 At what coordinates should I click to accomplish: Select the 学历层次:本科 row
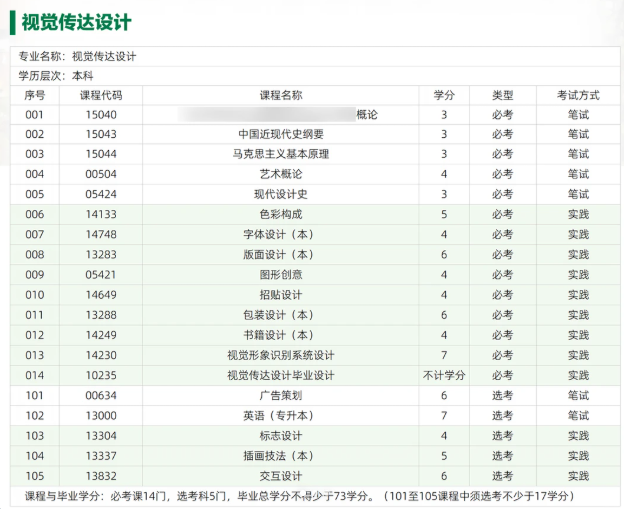(315, 76)
